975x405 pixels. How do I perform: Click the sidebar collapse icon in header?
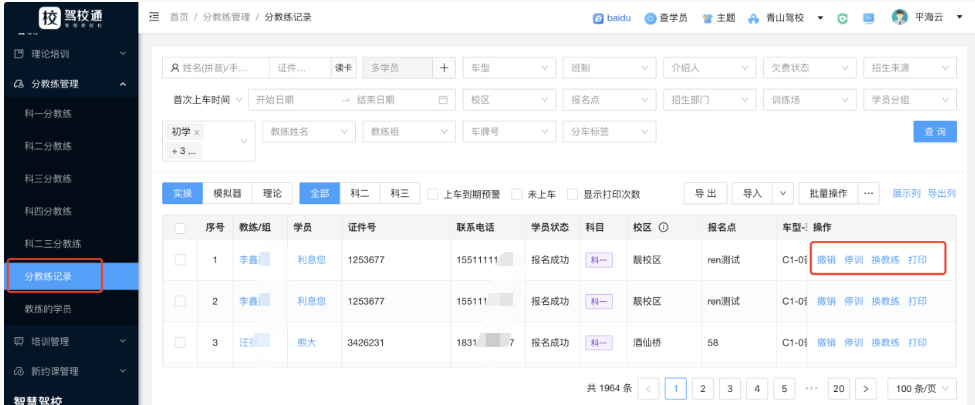point(154,18)
